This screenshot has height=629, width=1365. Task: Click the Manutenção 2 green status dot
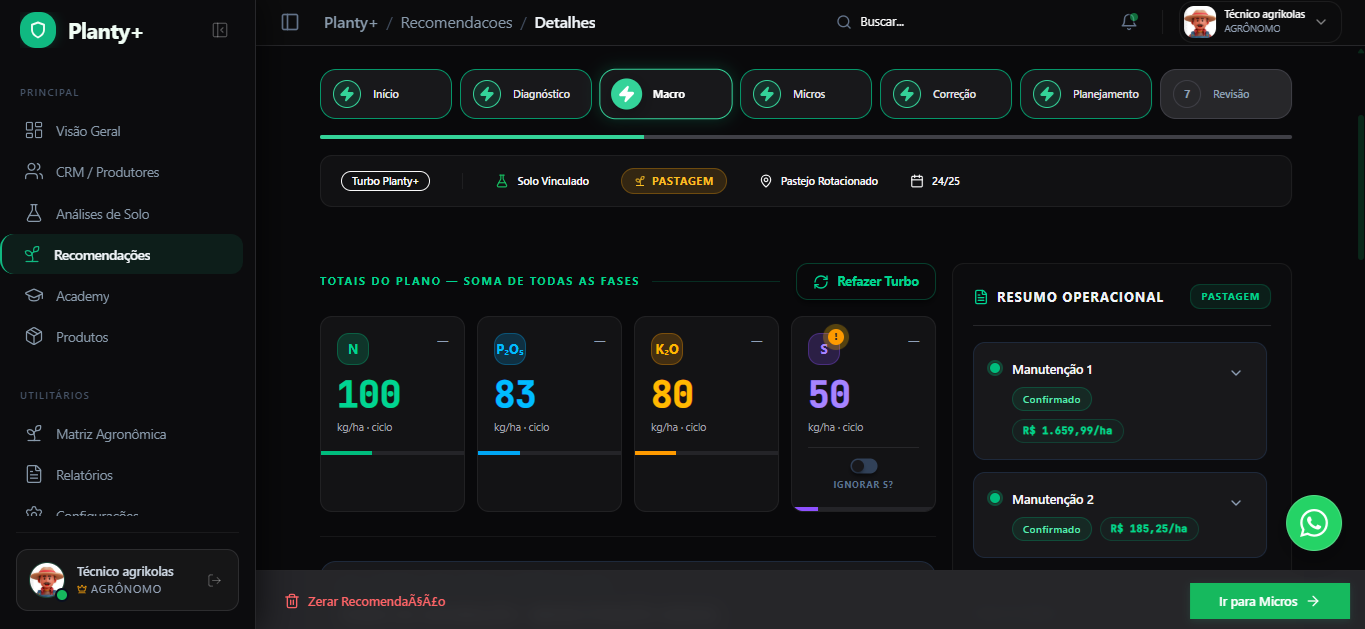pos(994,498)
